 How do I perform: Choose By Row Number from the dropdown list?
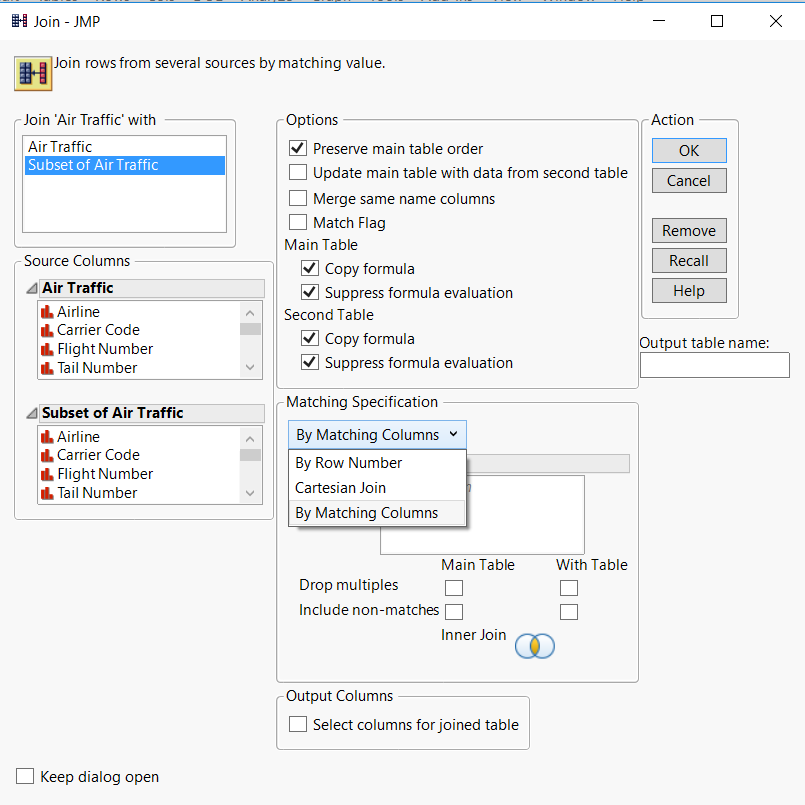point(377,463)
